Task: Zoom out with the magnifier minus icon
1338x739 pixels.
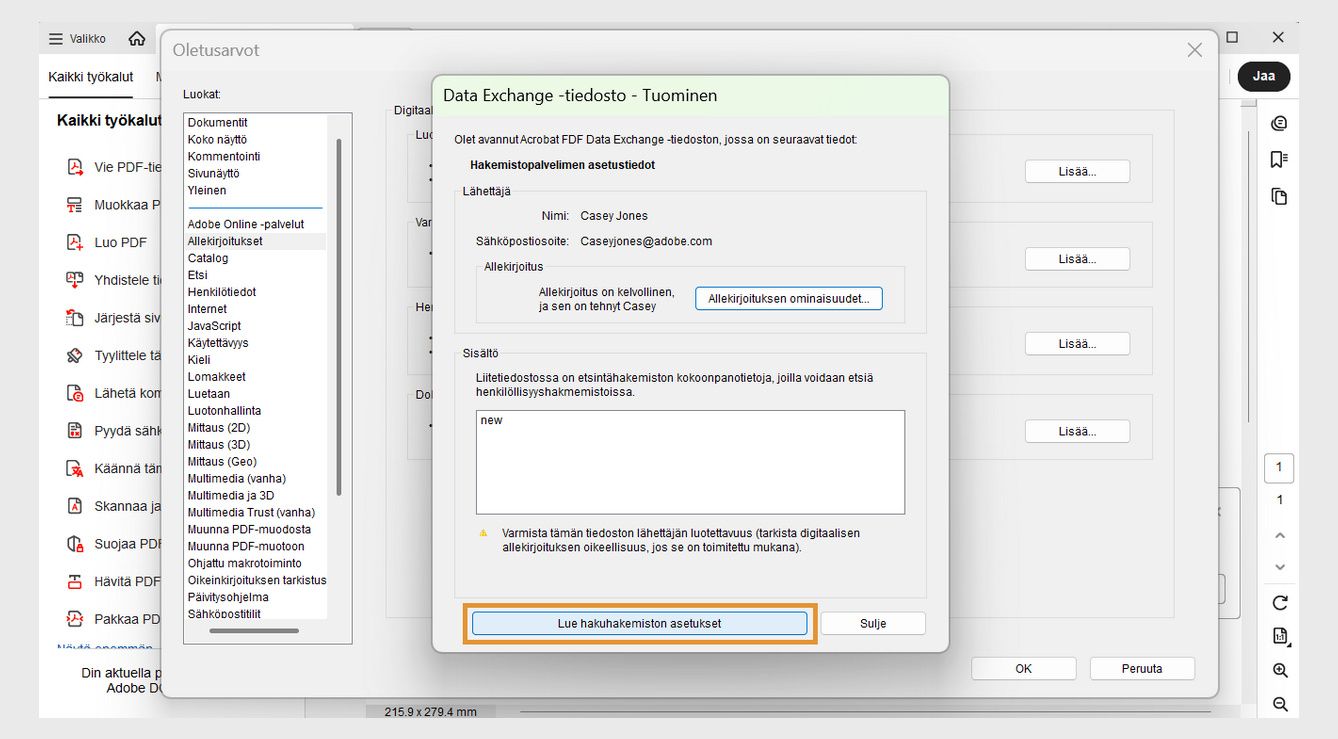Action: coord(1280,704)
